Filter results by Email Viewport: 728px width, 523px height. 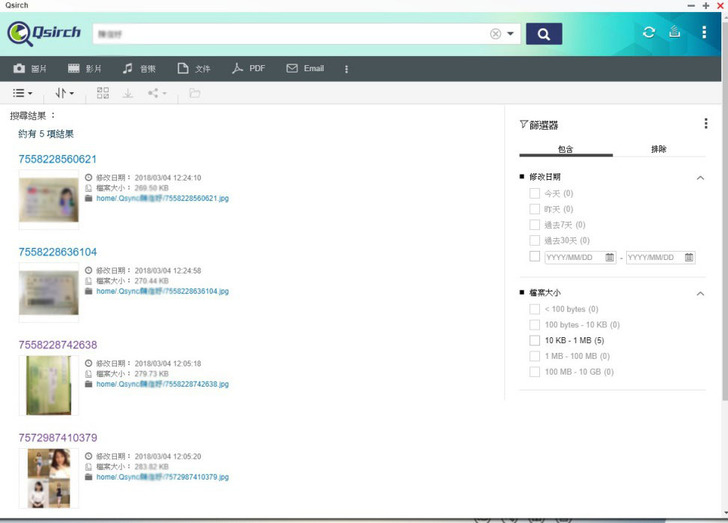click(305, 69)
